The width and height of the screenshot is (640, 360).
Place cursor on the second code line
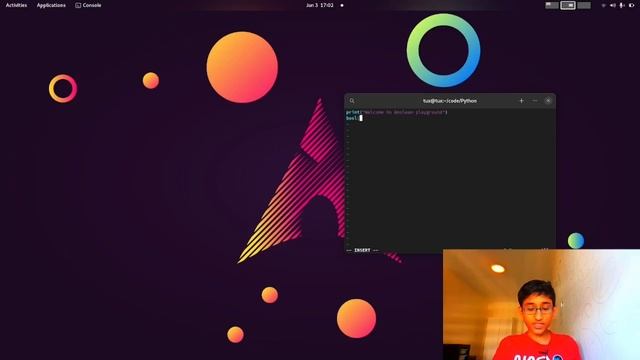(x=354, y=118)
